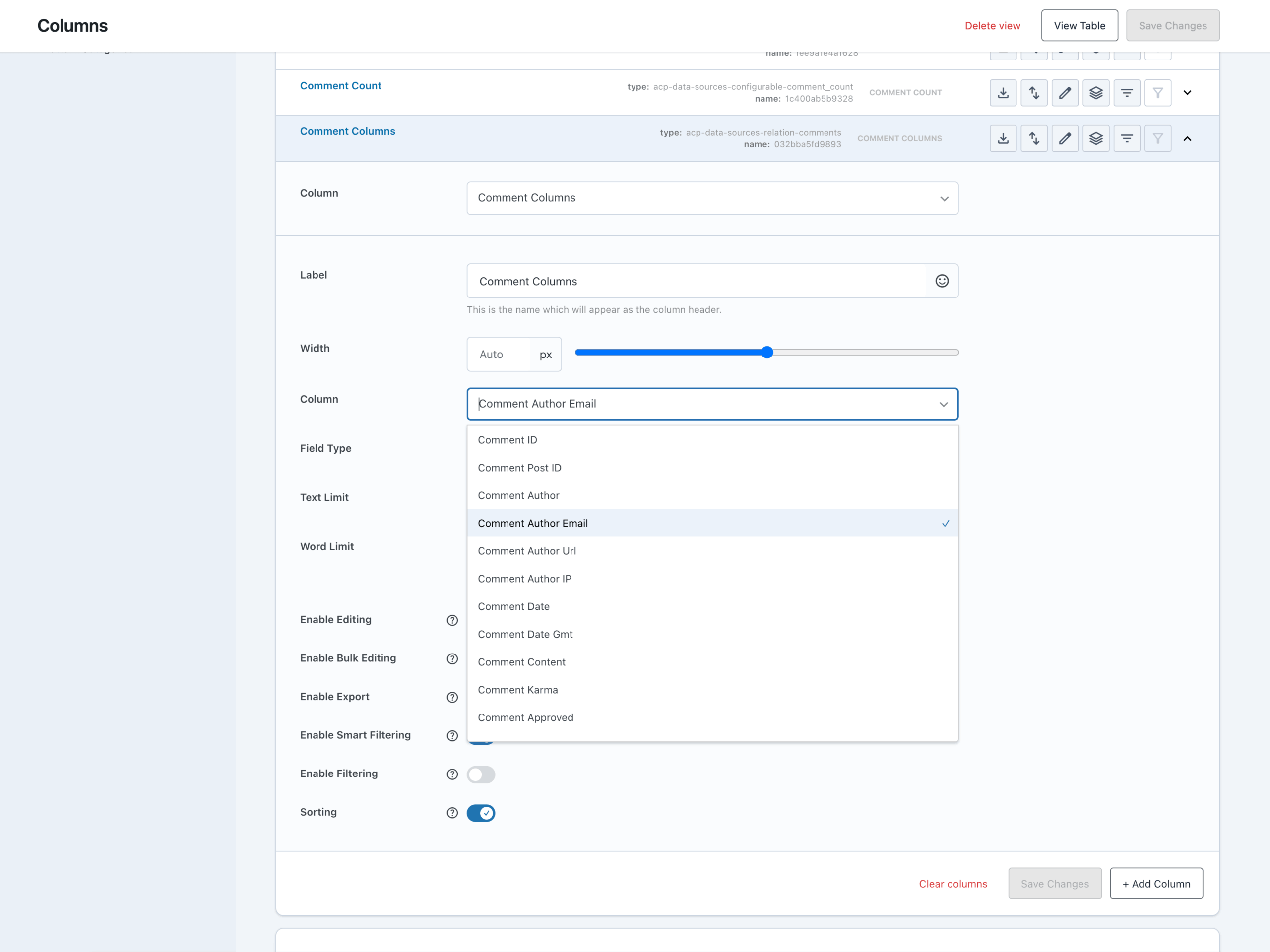The image size is (1270, 952).
Task: Turn on Enable Filtering toggle
Action: pos(481,774)
